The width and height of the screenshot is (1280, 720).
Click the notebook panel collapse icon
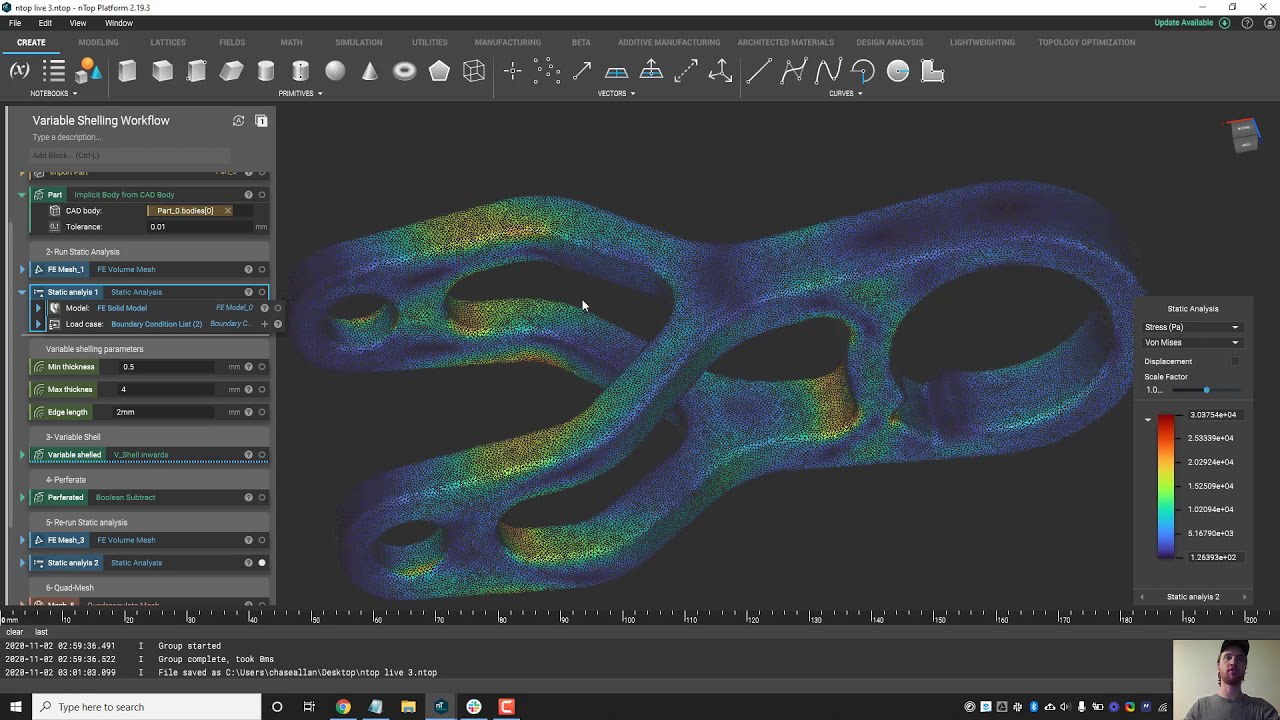(x=261, y=121)
